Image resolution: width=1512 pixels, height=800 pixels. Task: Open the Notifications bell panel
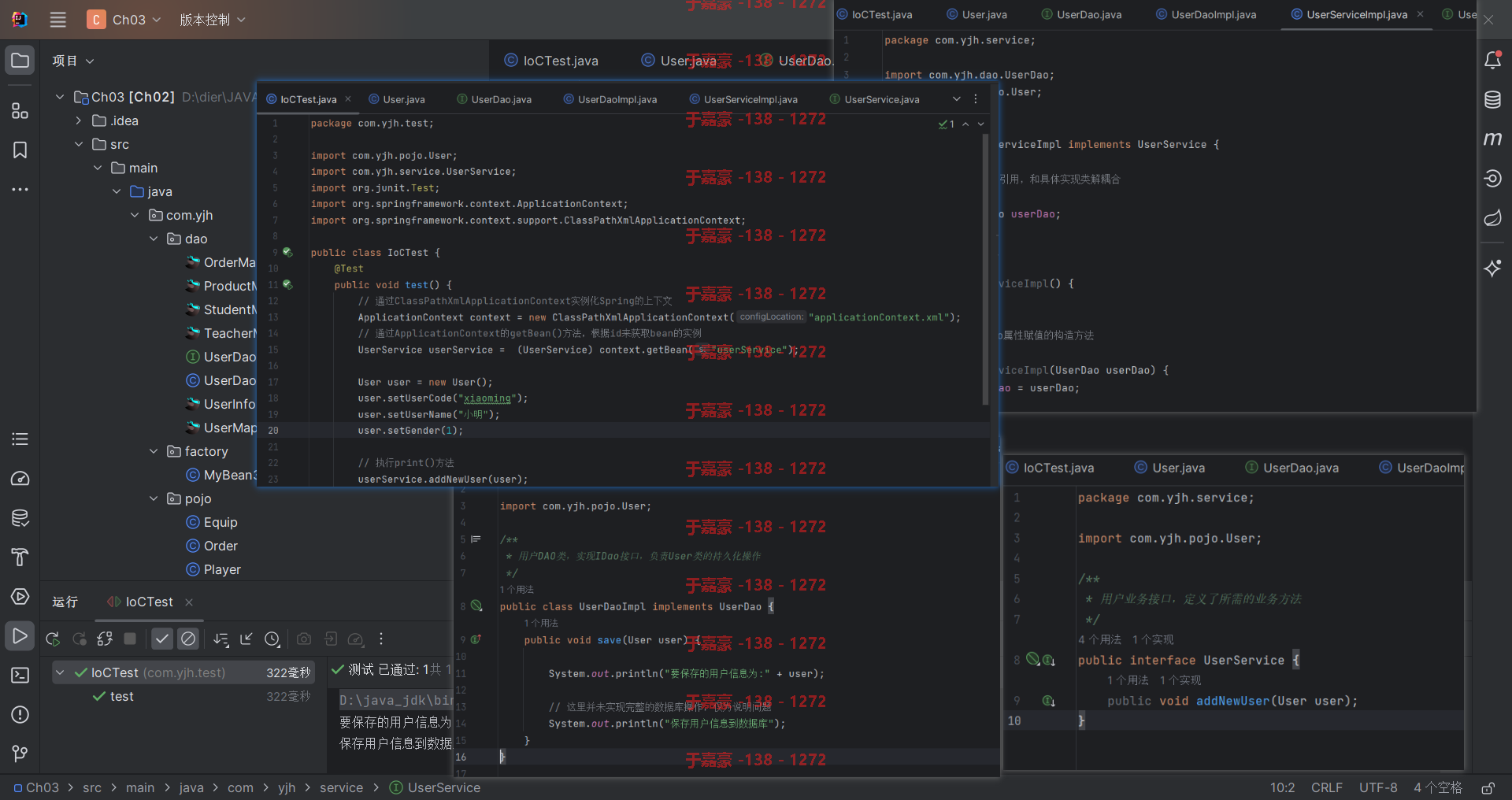1492,60
